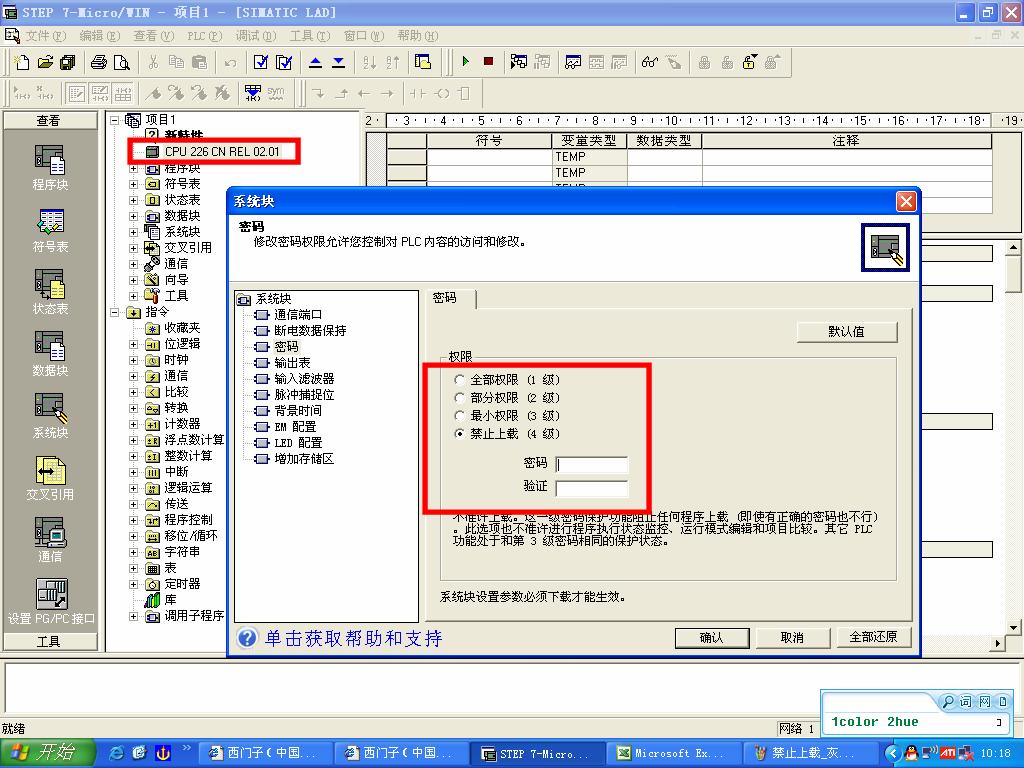The width and height of the screenshot is (1024, 768).
Task: Select 脉冲捕捉位 in the system block tree
Action: (x=304, y=394)
